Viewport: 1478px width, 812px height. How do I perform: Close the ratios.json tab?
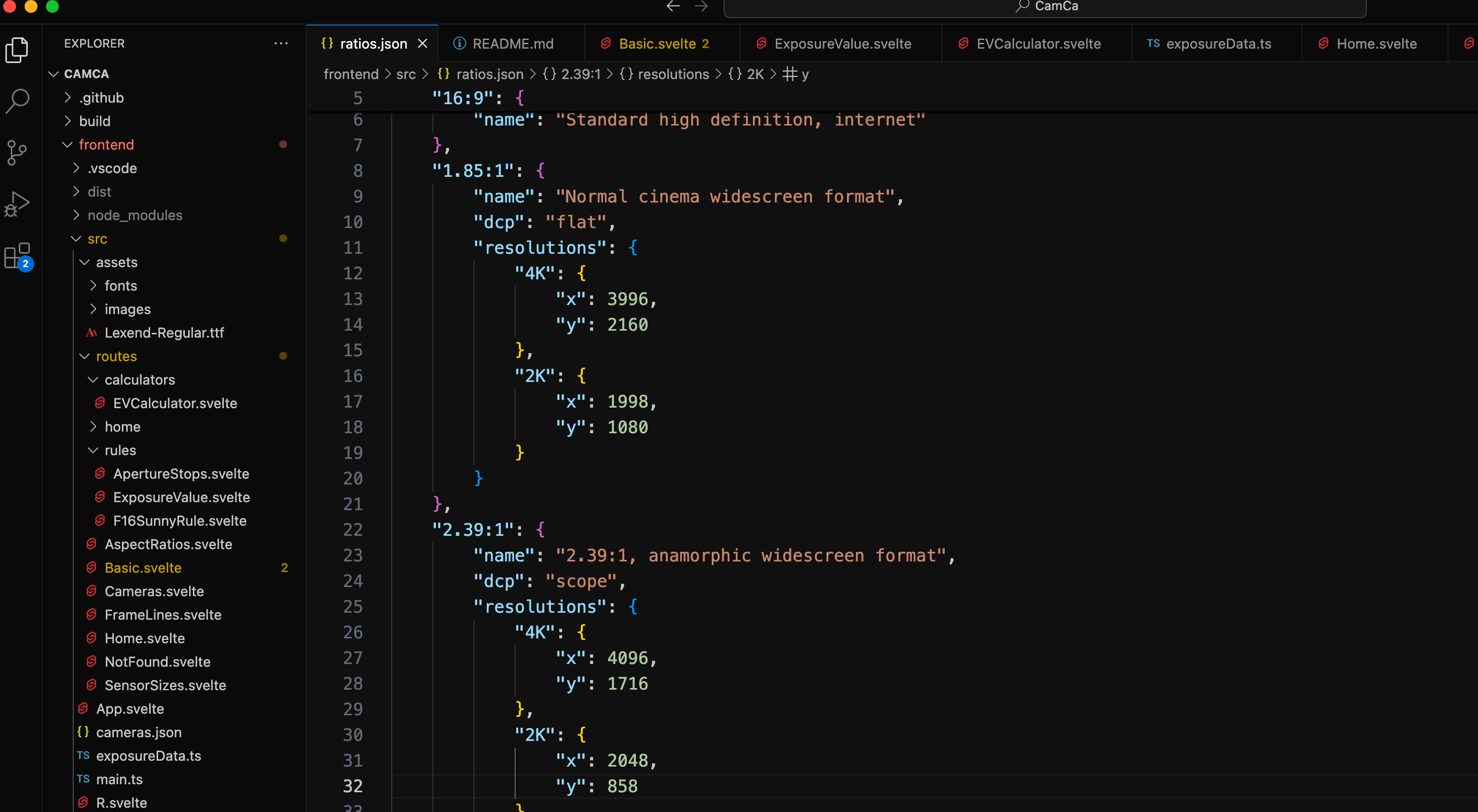tap(423, 44)
